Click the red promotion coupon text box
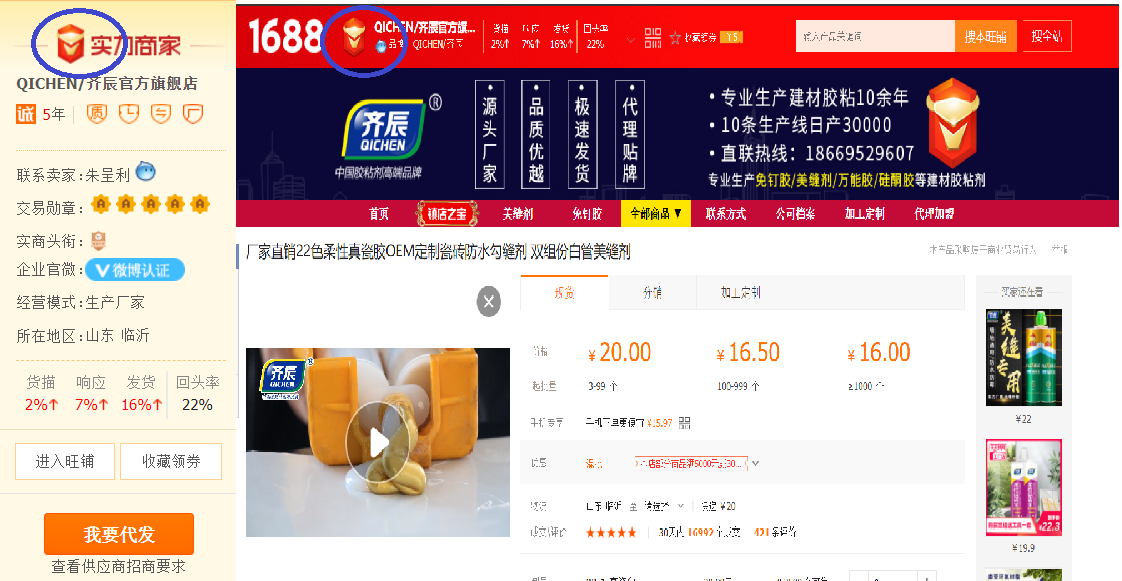The width and height of the screenshot is (1122, 581). click(691, 463)
